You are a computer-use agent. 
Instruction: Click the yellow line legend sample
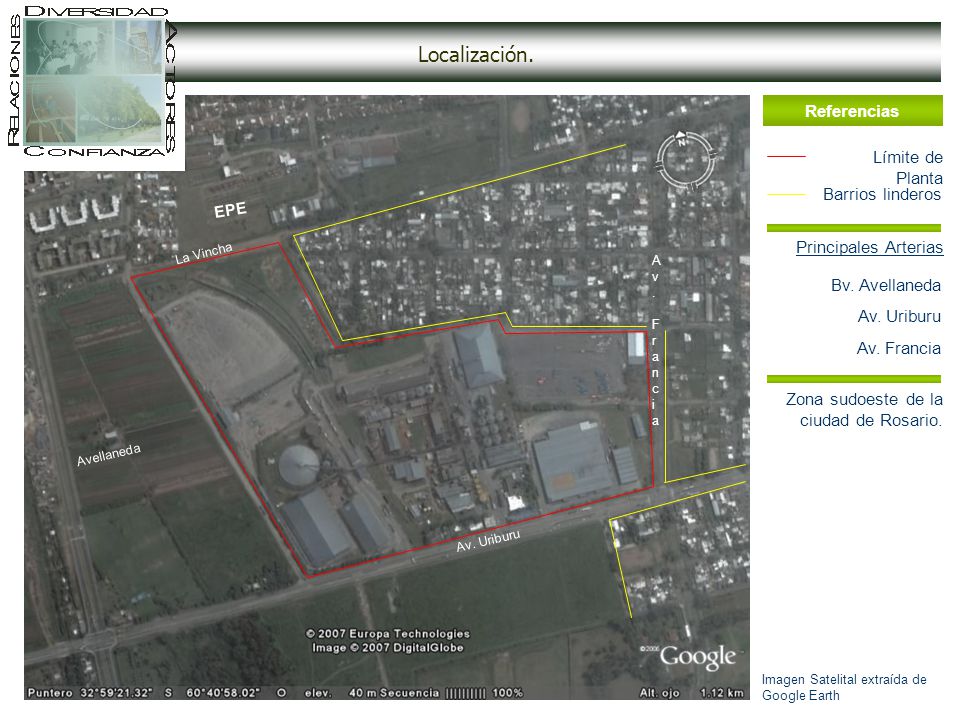[786, 195]
